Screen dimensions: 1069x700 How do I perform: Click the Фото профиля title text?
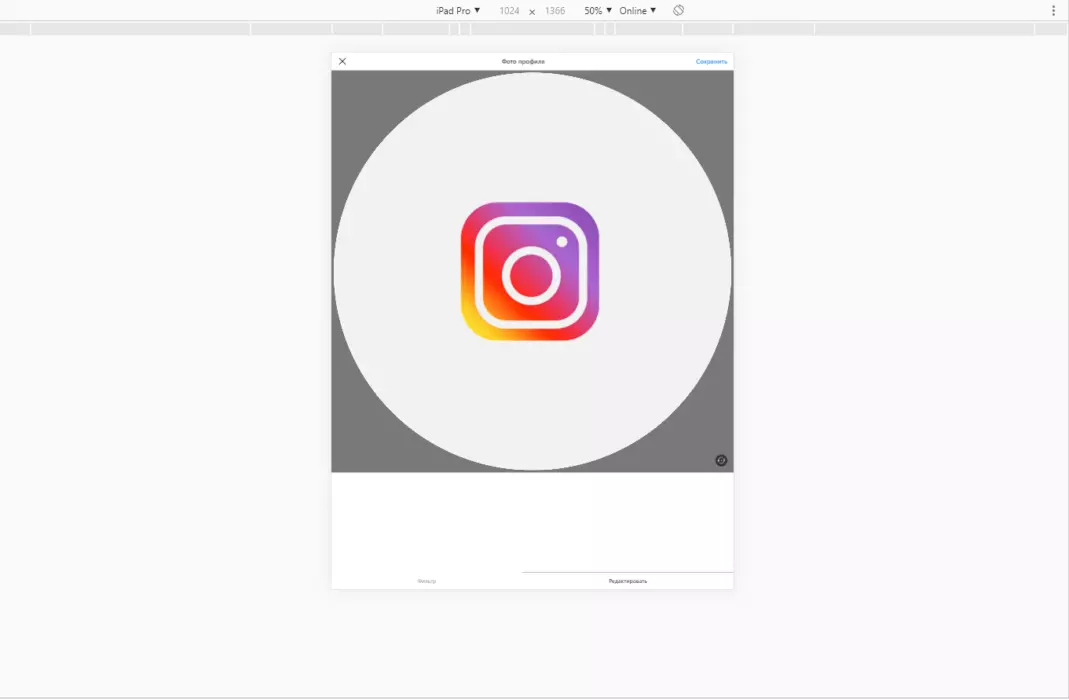pos(523,61)
